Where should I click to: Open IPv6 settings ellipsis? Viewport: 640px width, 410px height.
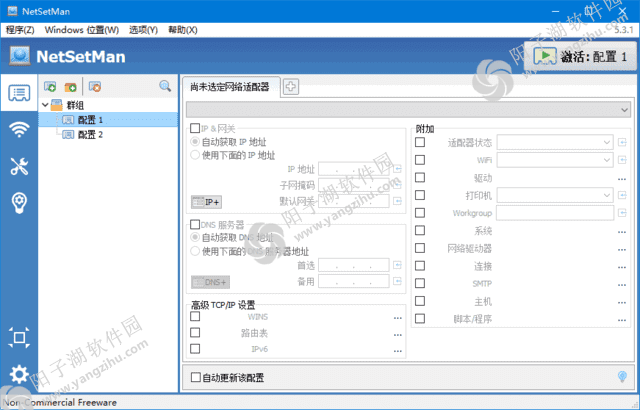(x=398, y=350)
